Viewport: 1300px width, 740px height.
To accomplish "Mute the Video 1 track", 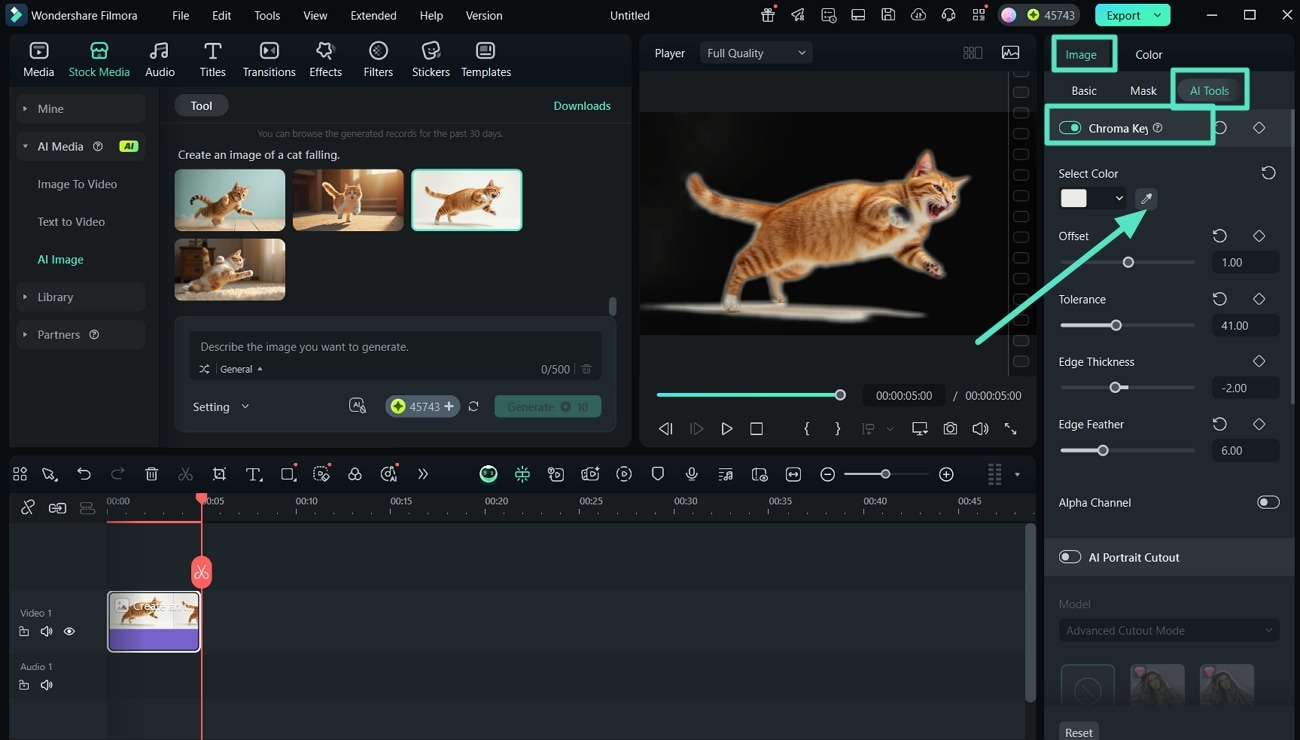I will [x=46, y=631].
